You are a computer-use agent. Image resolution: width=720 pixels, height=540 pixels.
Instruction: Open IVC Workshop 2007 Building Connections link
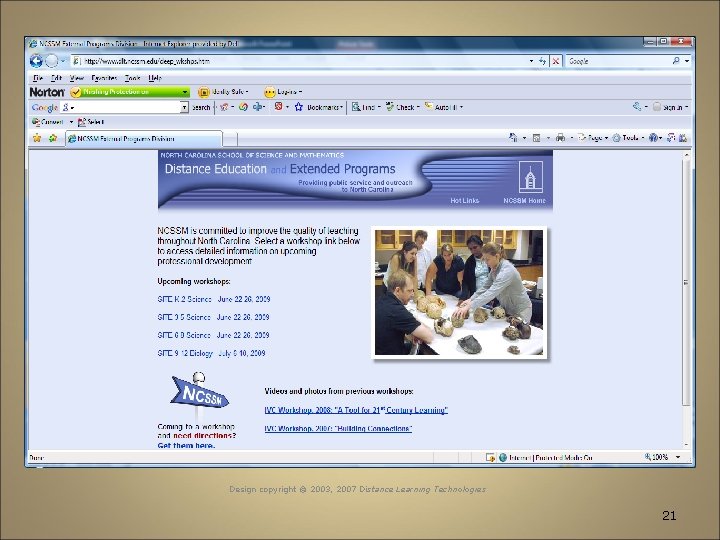coord(338,428)
